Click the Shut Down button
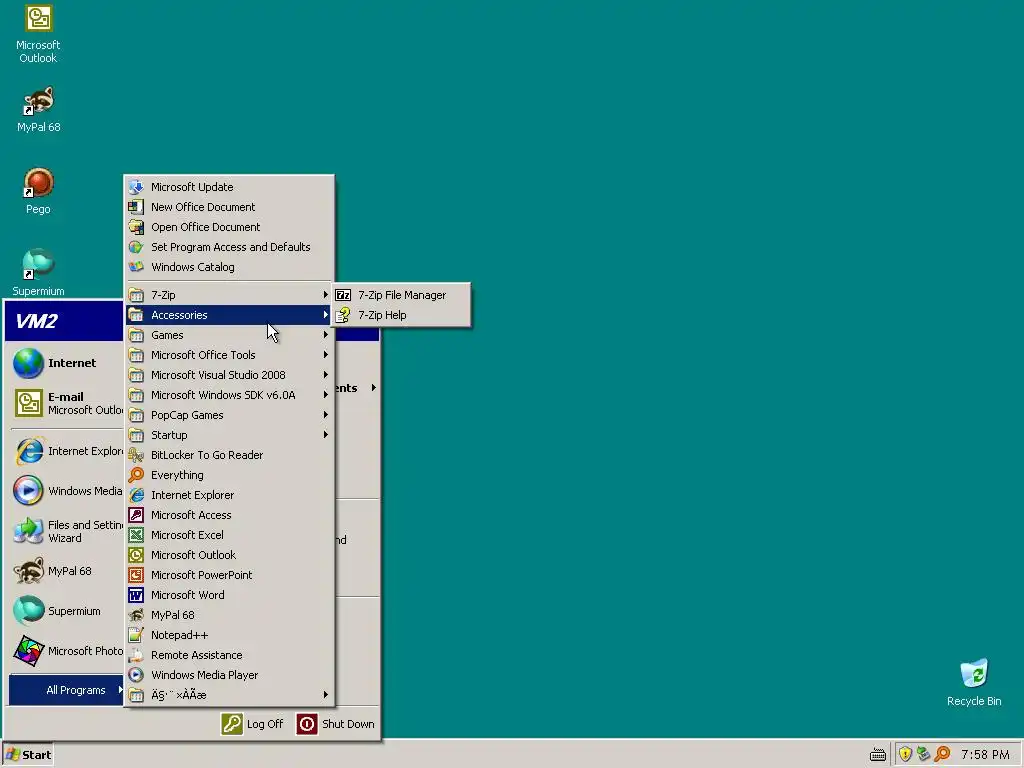The width and height of the screenshot is (1024, 768). 335,724
